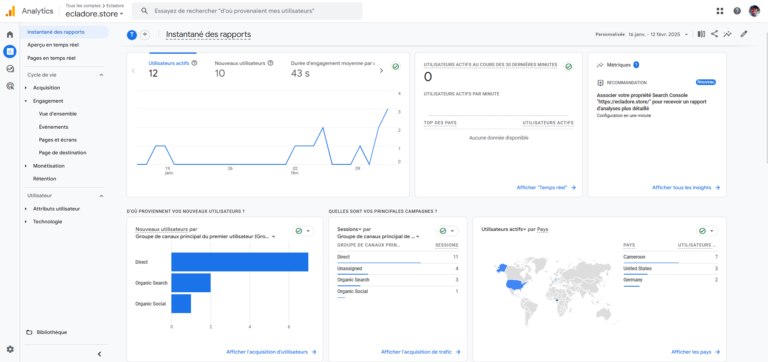Open the Home icon in left rail

10,35
